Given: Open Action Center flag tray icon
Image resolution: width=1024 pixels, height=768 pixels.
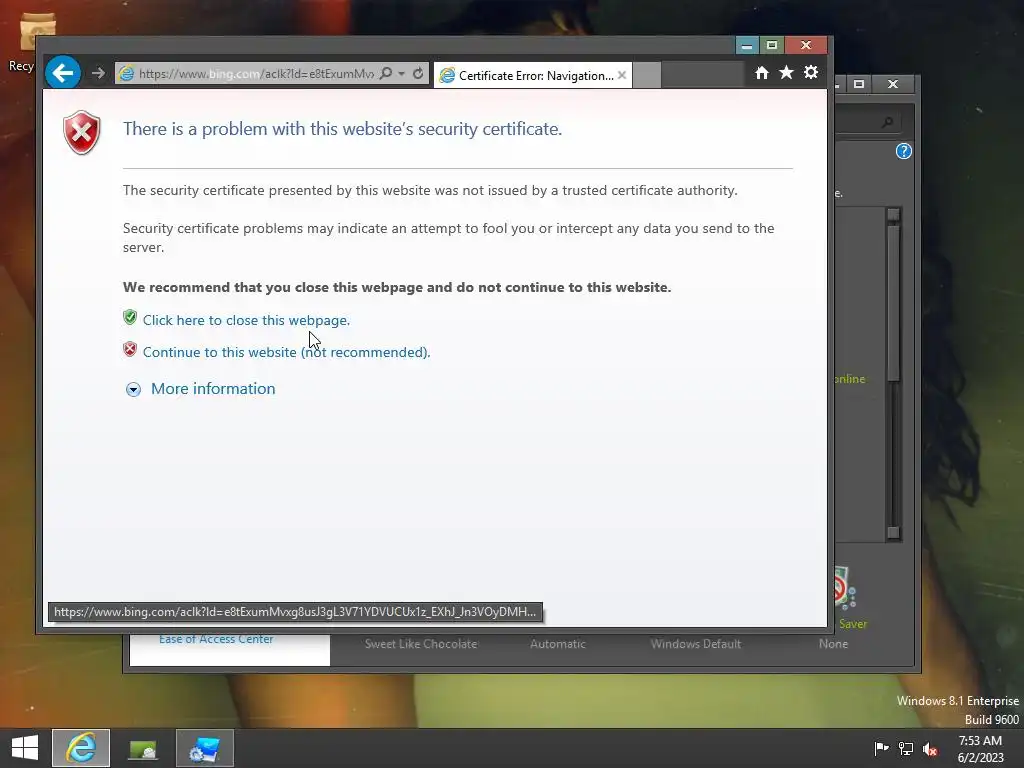Looking at the screenshot, I should coord(881,748).
